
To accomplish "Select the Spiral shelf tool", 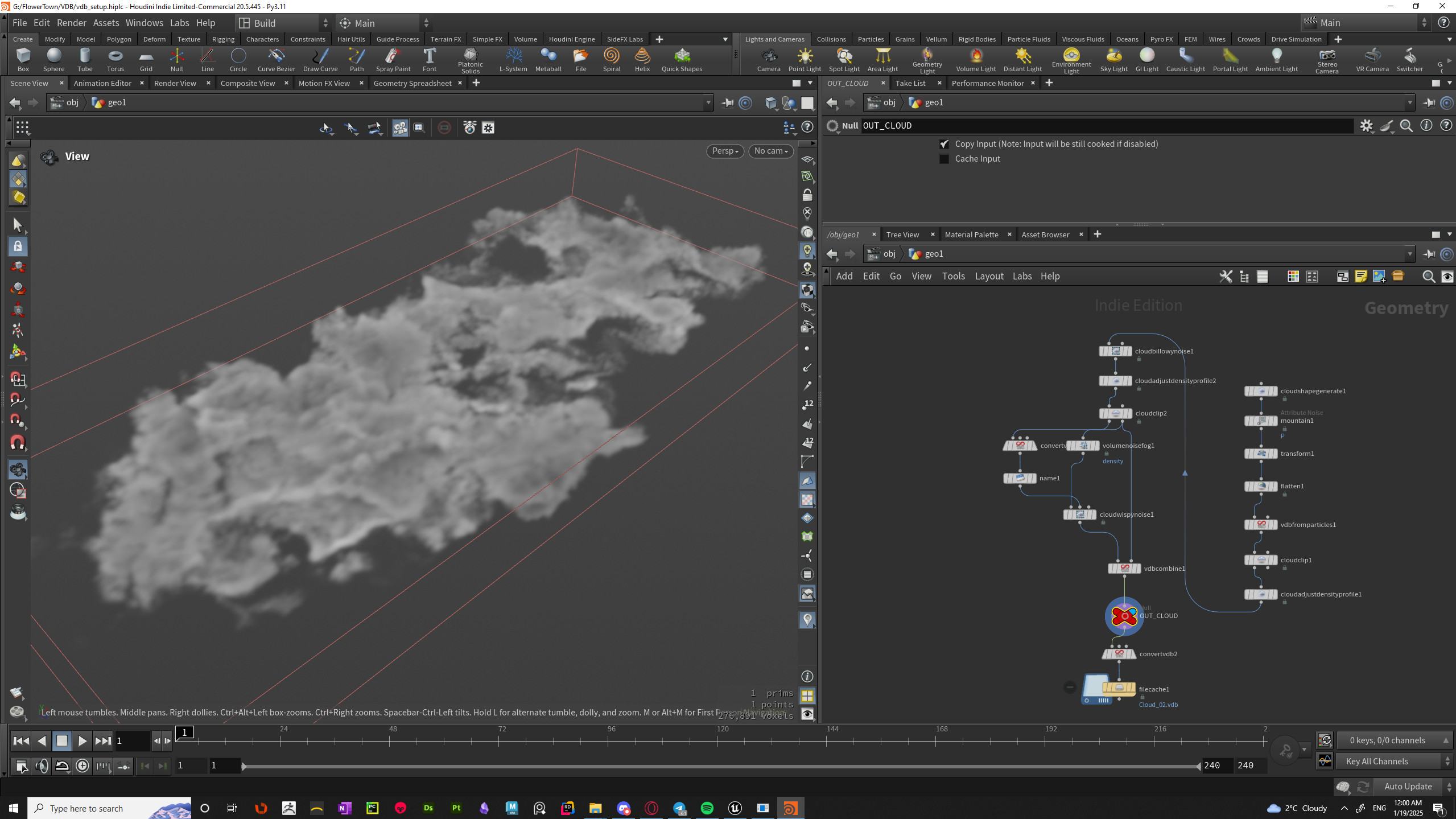I will [612, 60].
